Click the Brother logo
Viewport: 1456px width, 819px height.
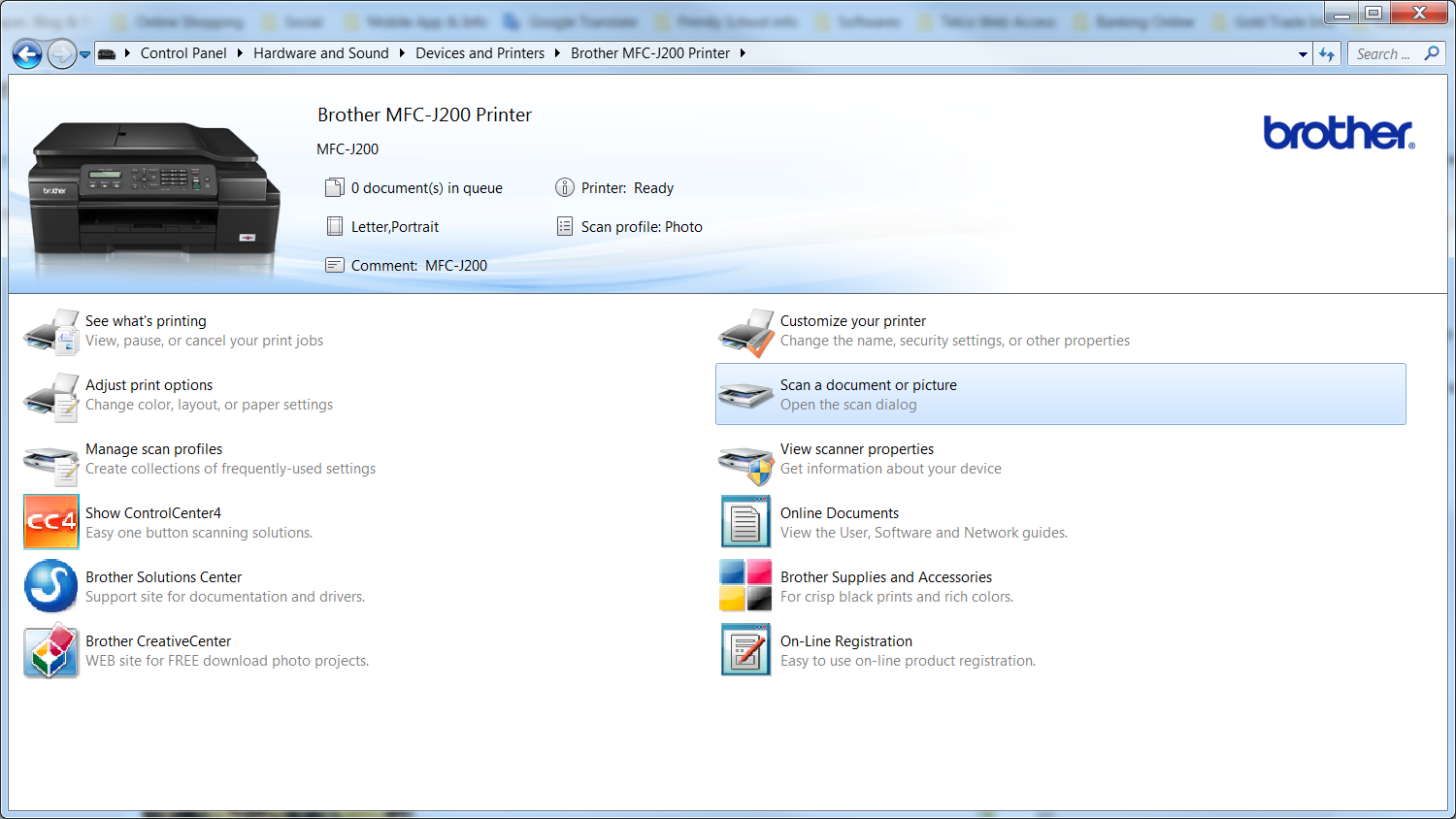click(1339, 133)
